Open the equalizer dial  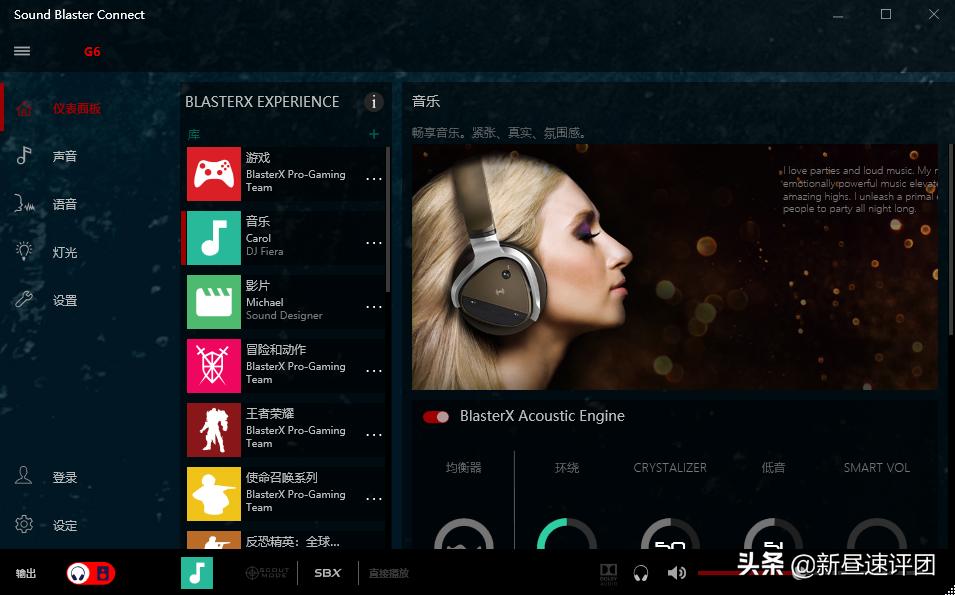[463, 534]
